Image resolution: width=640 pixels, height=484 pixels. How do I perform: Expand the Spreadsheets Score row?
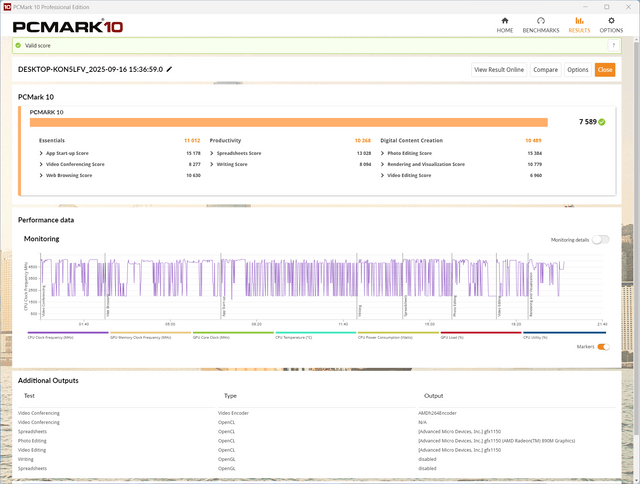(x=212, y=153)
